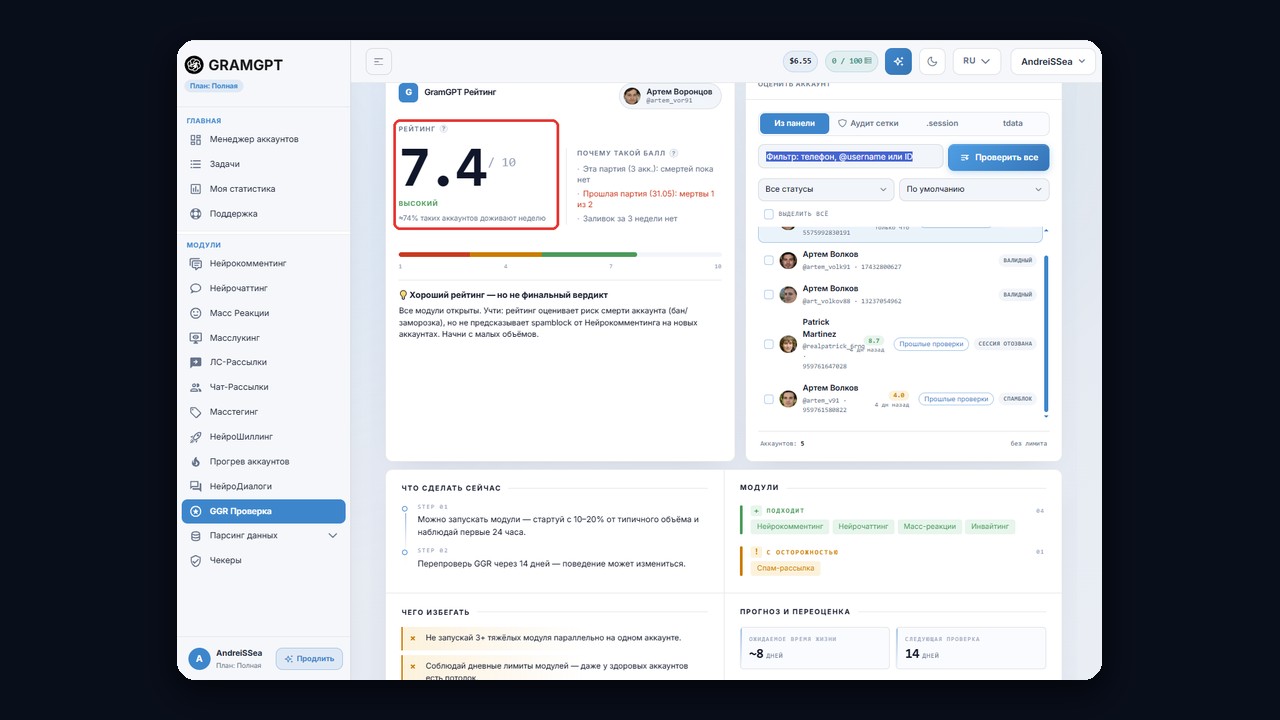Image resolution: width=1280 pixels, height=720 pixels.
Task: Check the @art_volkov88 account checkbox
Action: (768, 295)
